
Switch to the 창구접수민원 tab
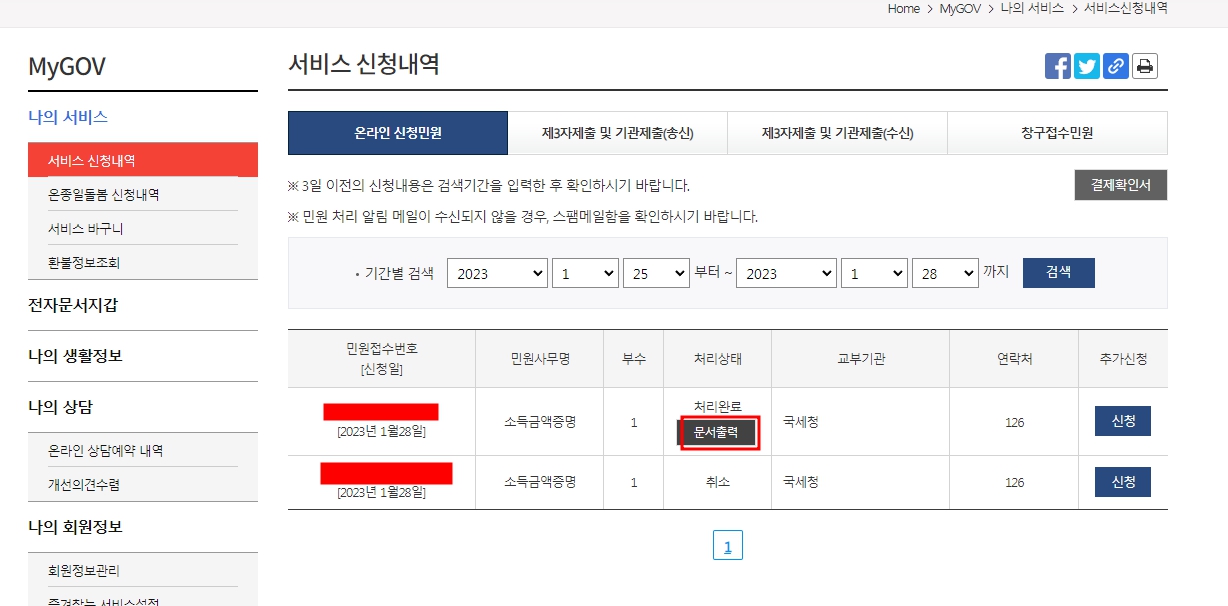1057,132
